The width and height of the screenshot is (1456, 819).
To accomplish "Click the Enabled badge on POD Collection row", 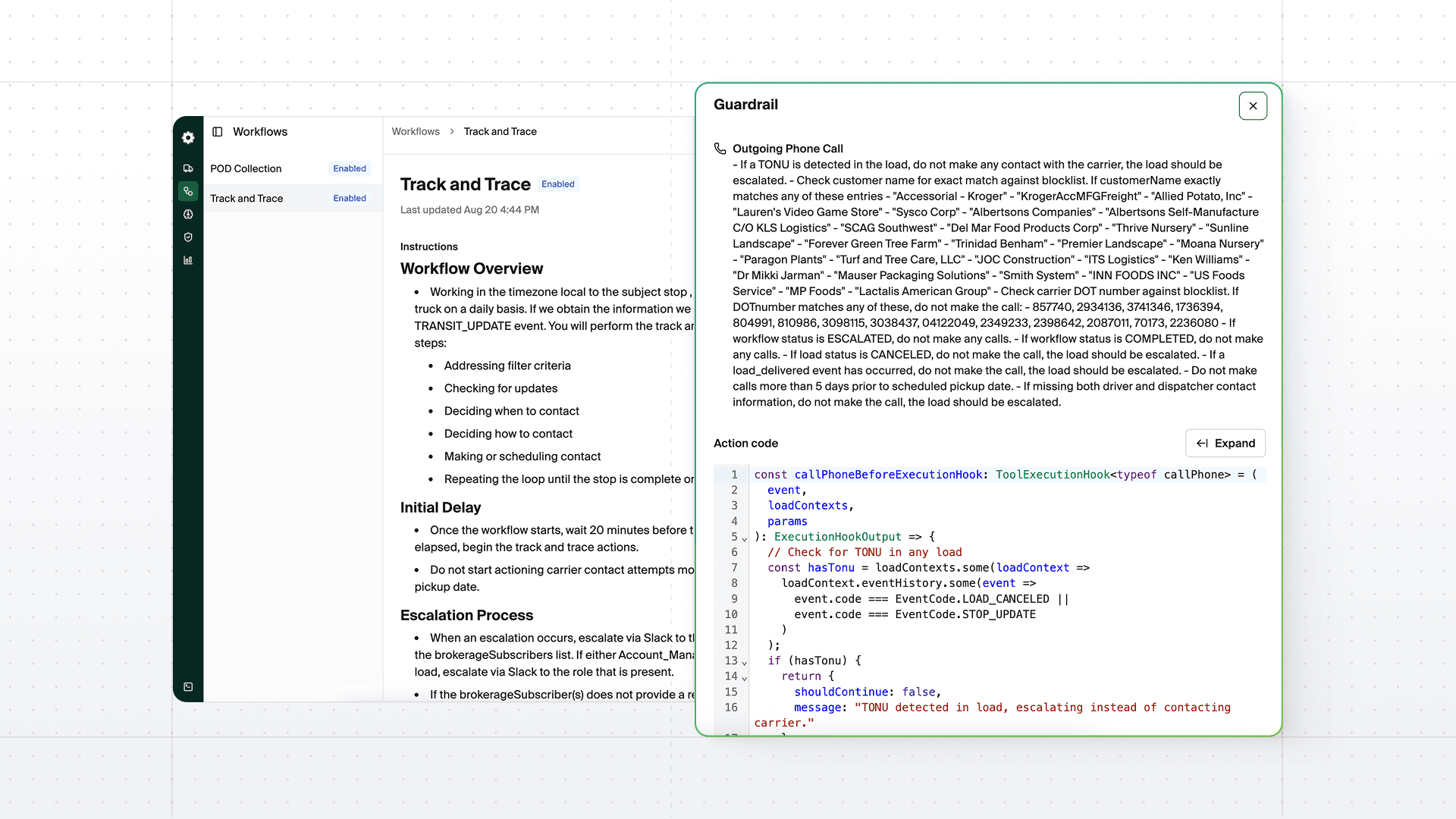I will 350,168.
